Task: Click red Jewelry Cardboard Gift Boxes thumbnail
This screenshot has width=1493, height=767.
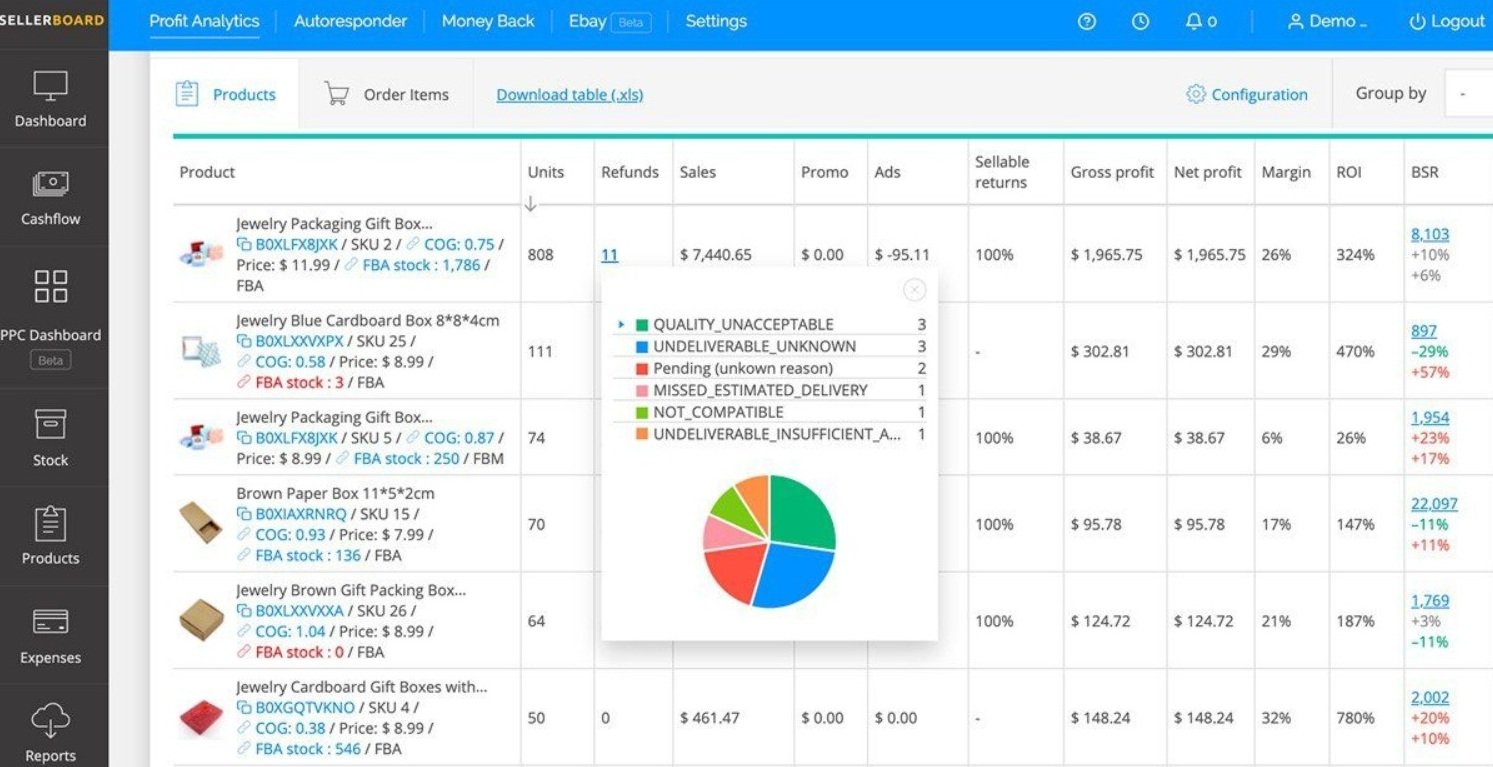Action: (x=201, y=717)
